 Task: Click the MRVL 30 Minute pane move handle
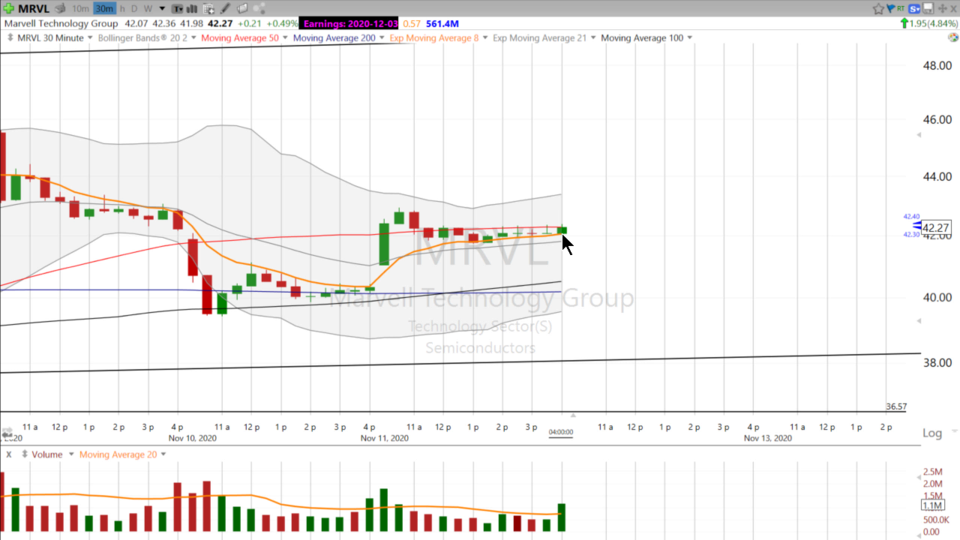click(x=10, y=38)
